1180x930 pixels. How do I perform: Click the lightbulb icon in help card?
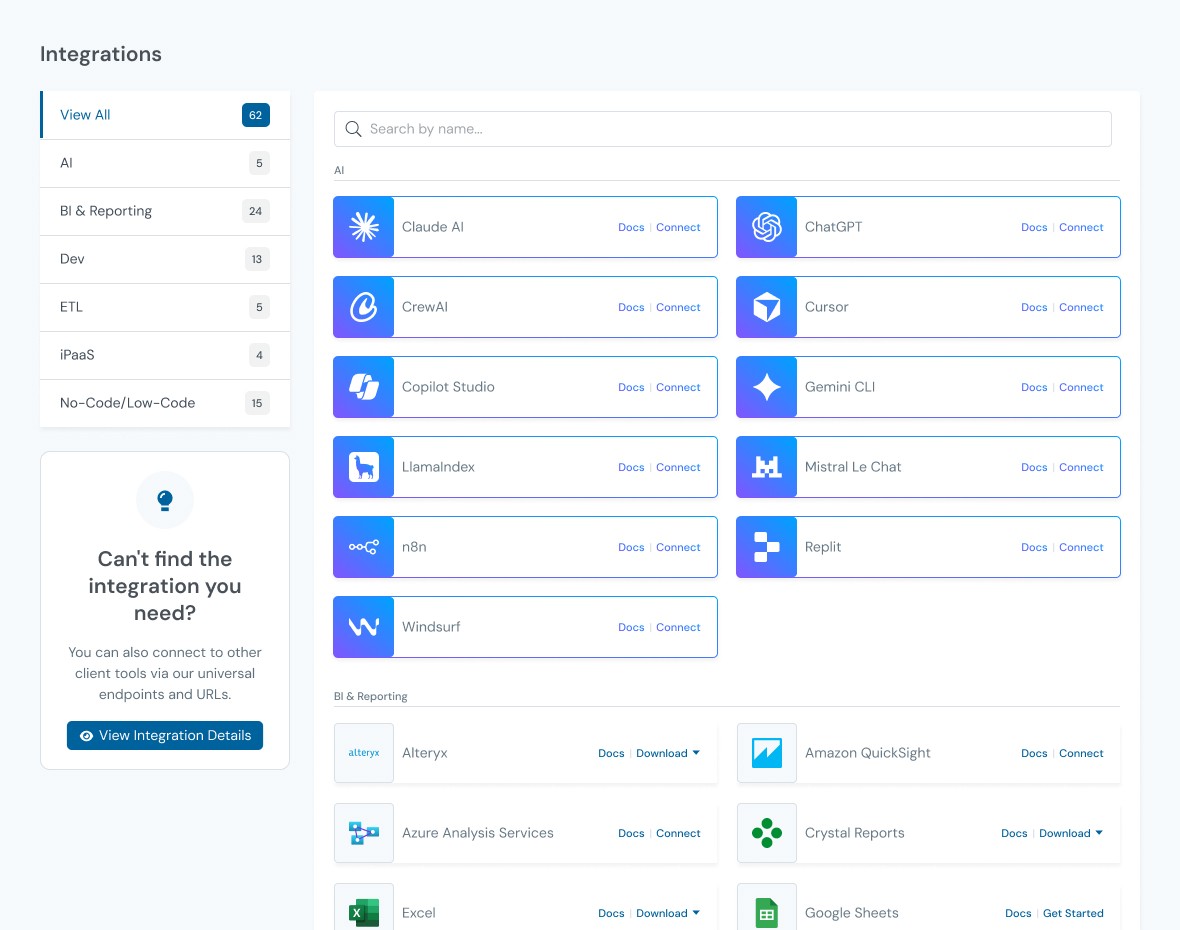165,500
